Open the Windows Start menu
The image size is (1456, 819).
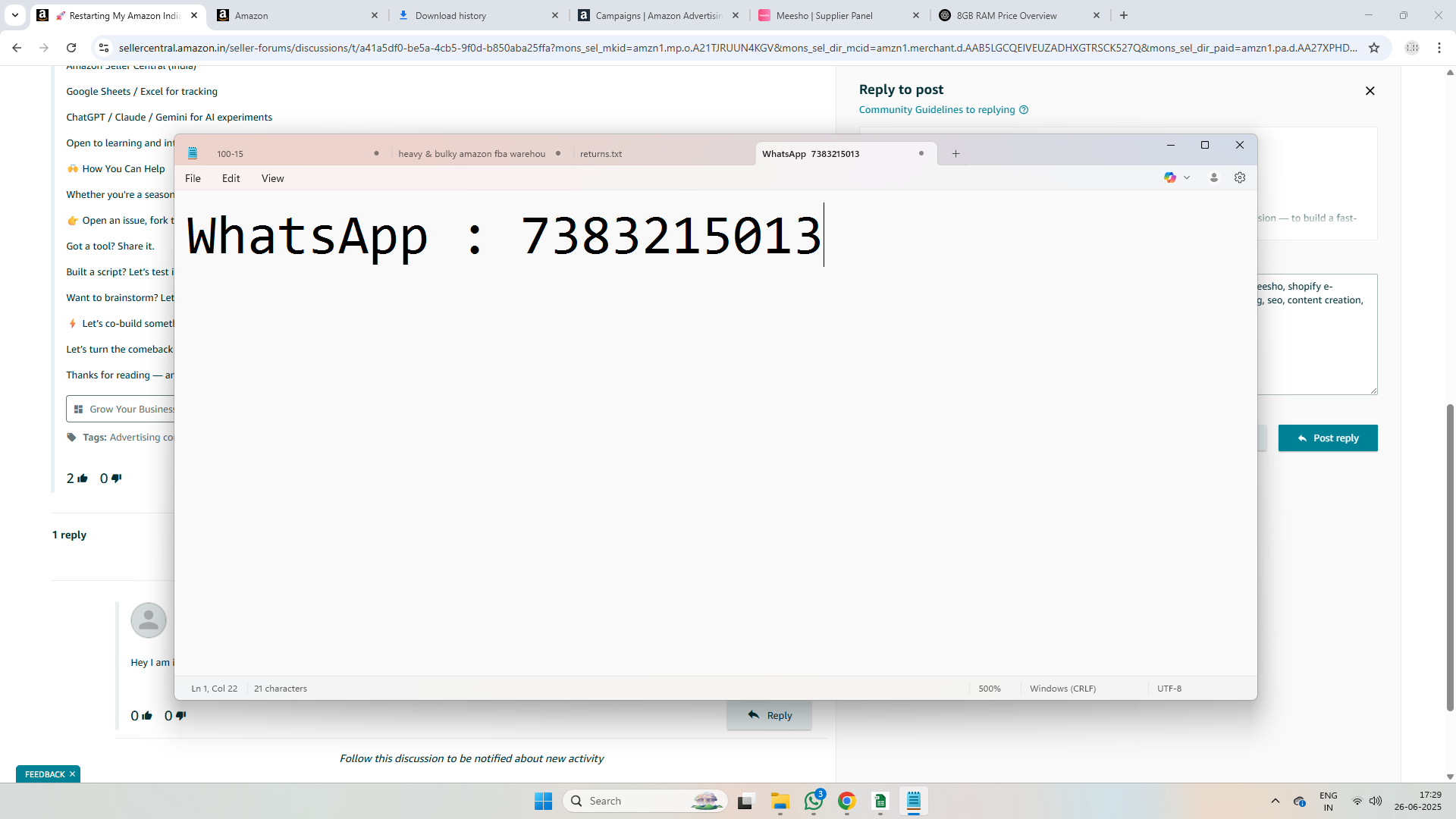543,801
